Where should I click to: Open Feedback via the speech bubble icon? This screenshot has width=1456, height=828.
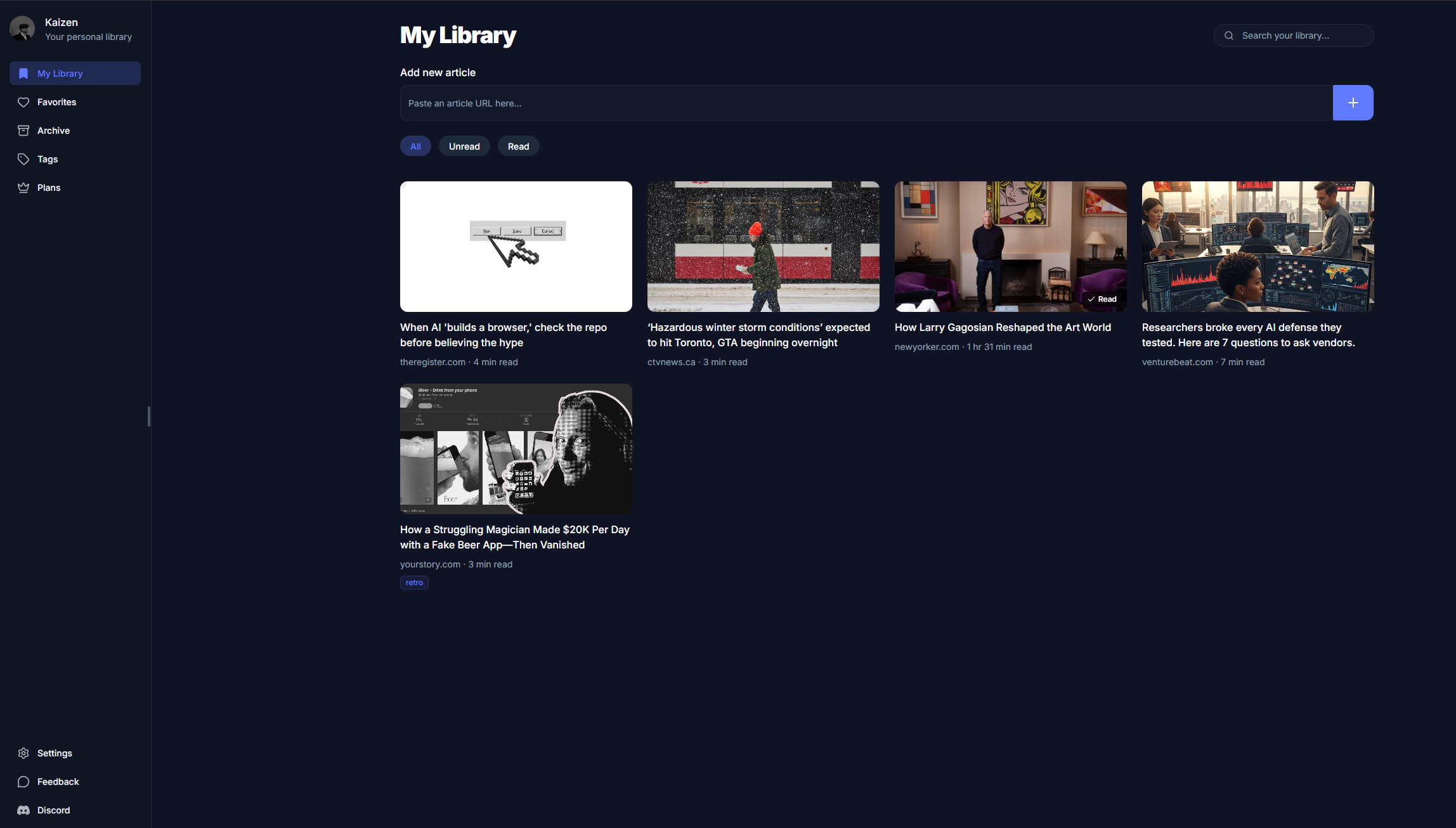[x=23, y=781]
